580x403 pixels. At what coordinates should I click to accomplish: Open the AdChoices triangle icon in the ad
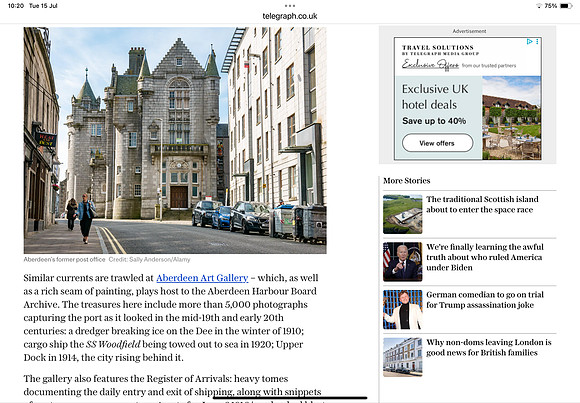point(530,41)
